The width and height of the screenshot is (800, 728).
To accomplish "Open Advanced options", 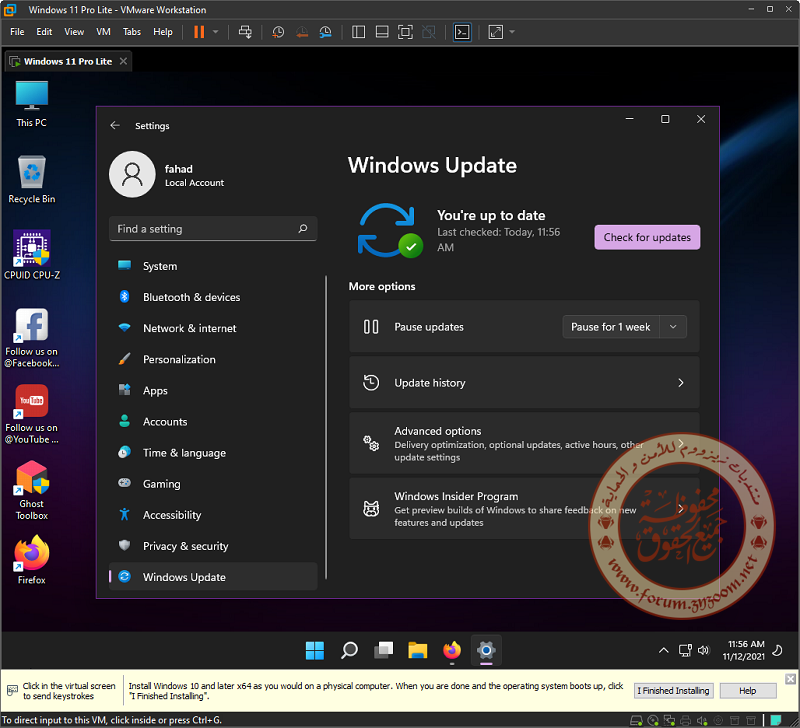I will (x=524, y=443).
